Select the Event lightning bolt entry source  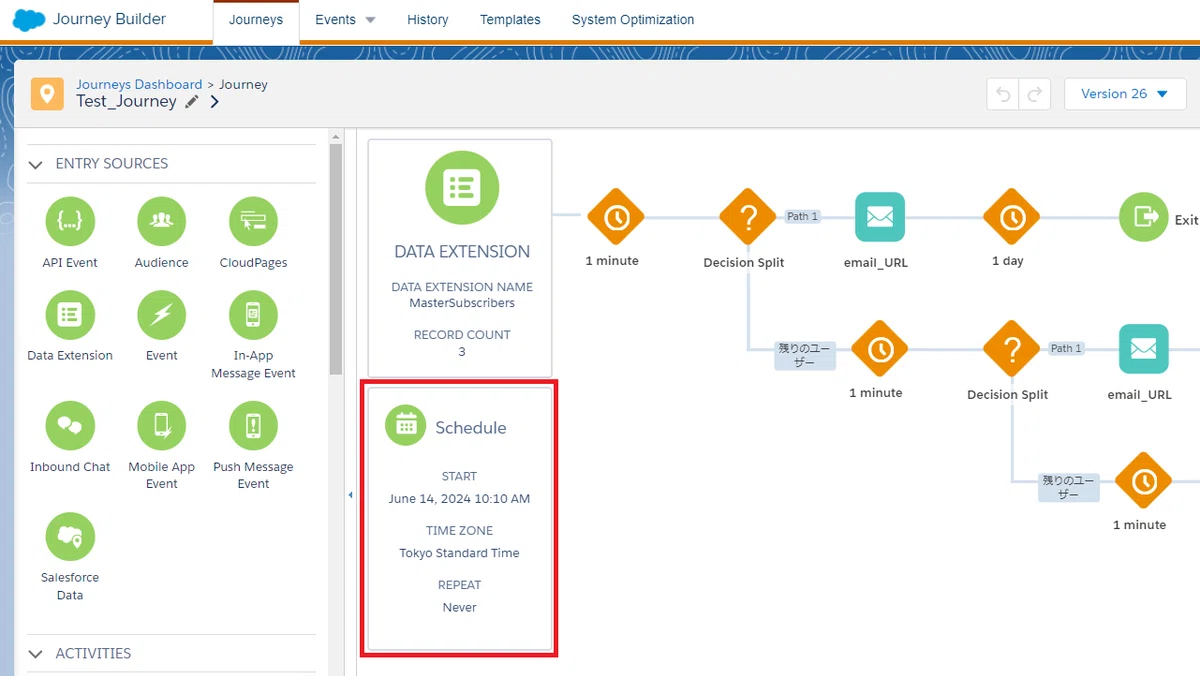(x=161, y=315)
